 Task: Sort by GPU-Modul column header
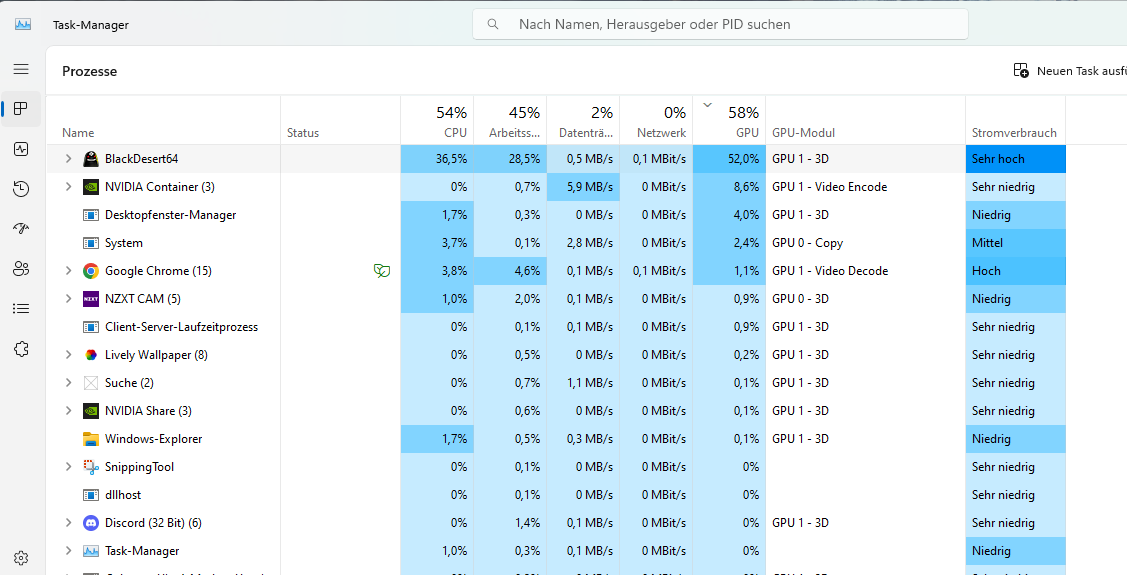[865, 120]
